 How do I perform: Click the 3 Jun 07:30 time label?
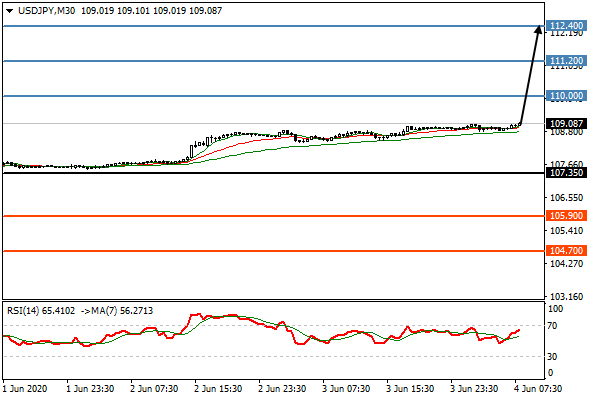[346, 389]
